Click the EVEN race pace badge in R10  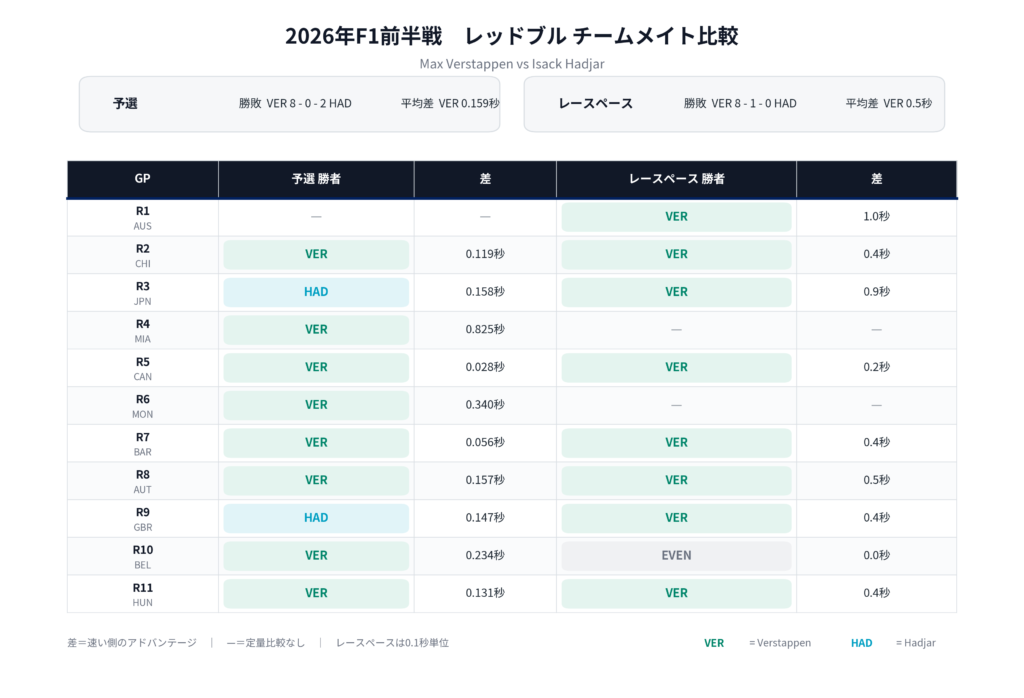pyautogui.click(x=677, y=556)
